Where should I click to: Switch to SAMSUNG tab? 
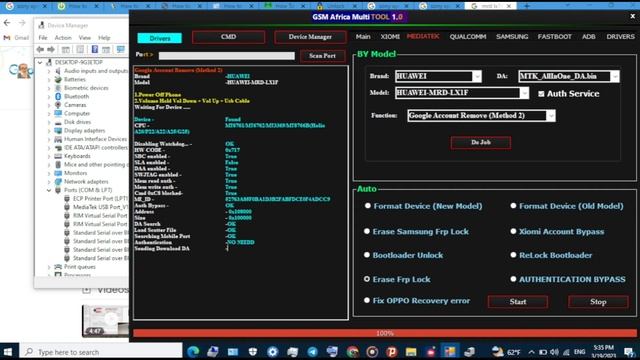[x=512, y=37]
